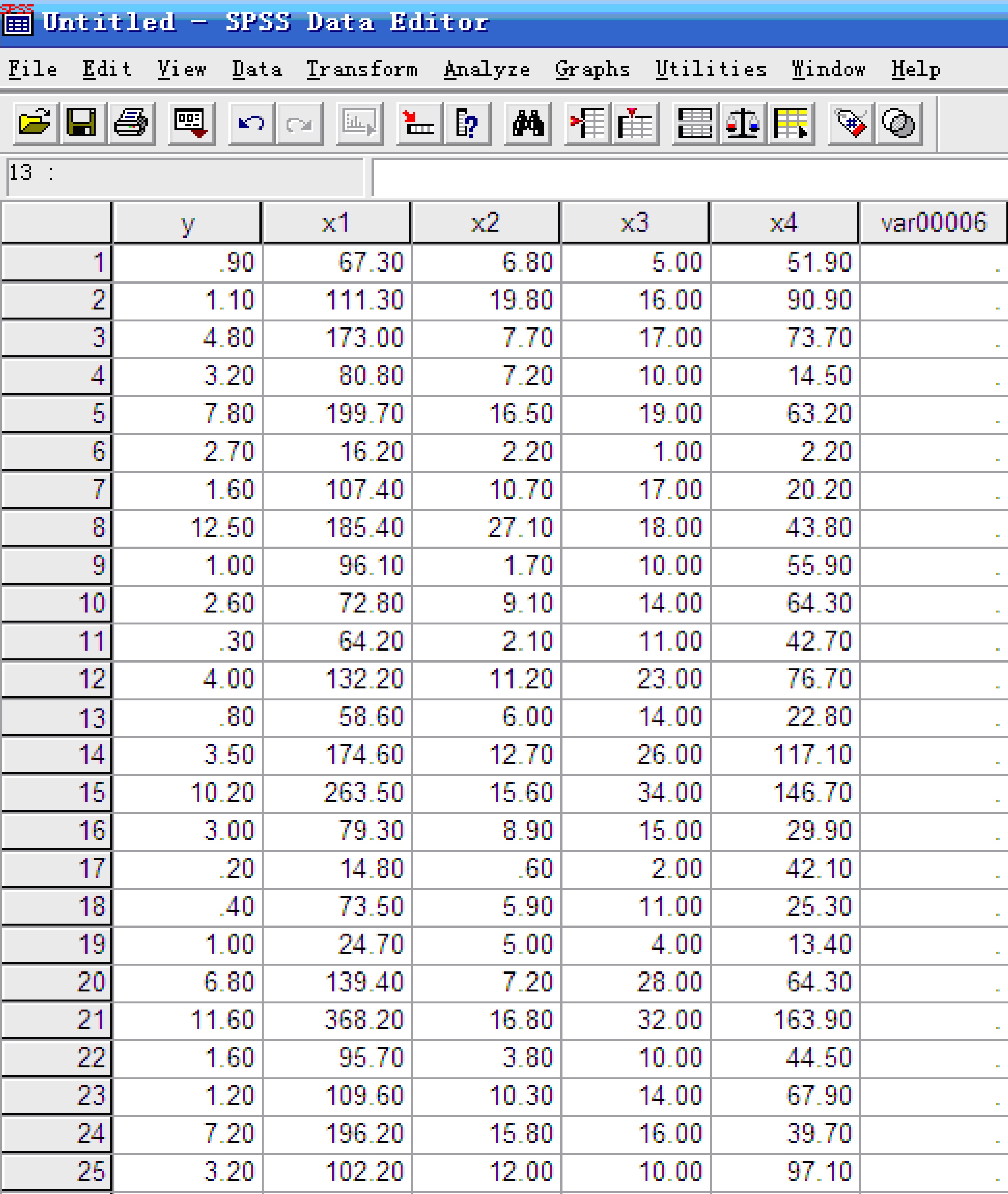The image size is (1008, 1194).
Task: Click the Insert Case icon
Action: click(587, 123)
